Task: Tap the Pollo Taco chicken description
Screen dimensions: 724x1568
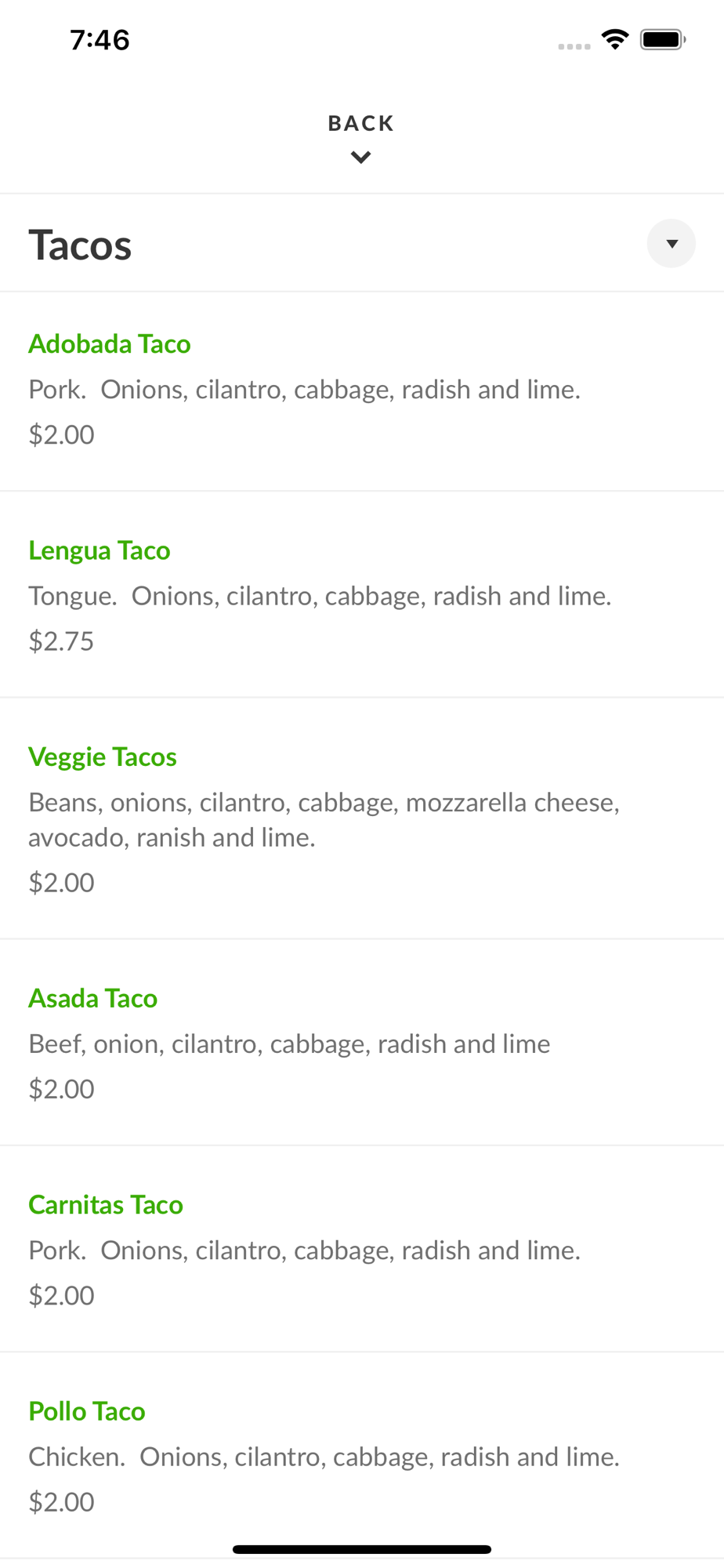Action: [x=324, y=1457]
